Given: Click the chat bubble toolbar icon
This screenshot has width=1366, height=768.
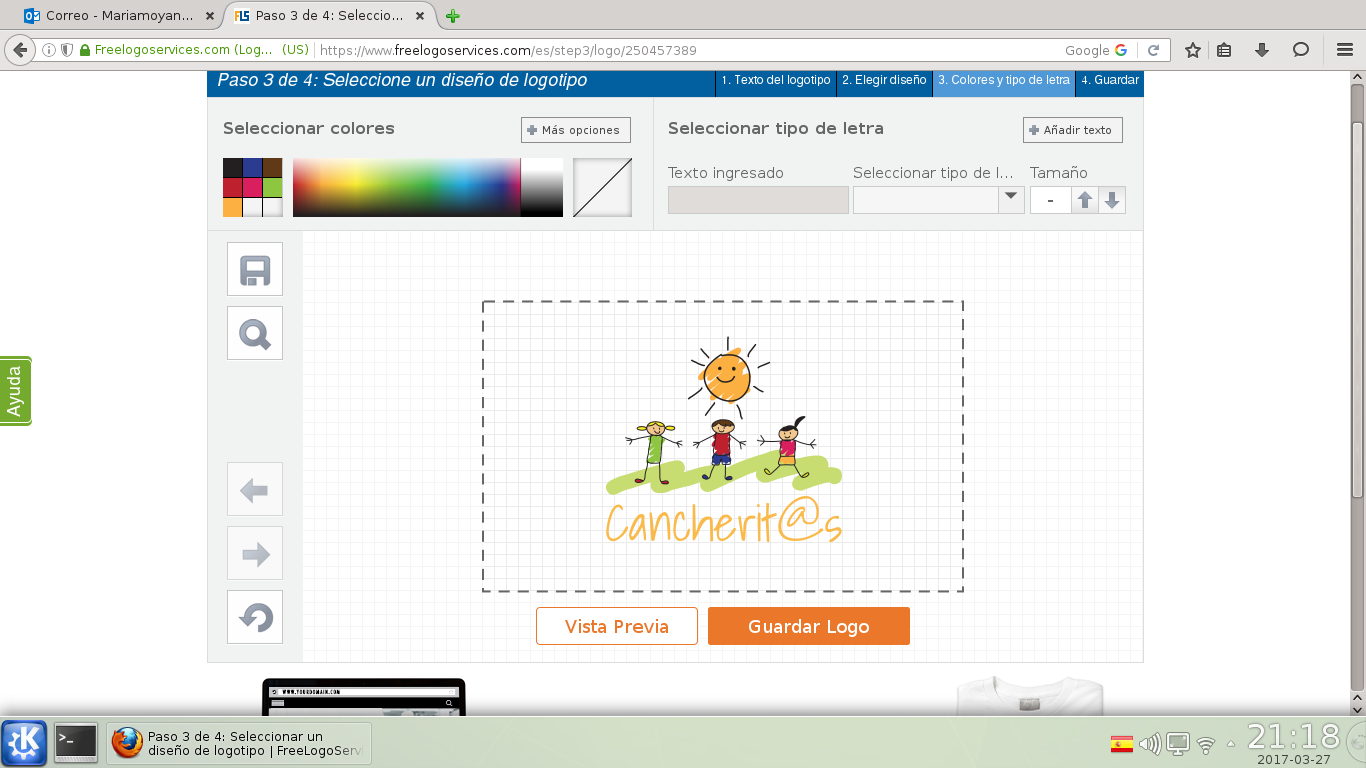Looking at the screenshot, I should pos(1300,50).
